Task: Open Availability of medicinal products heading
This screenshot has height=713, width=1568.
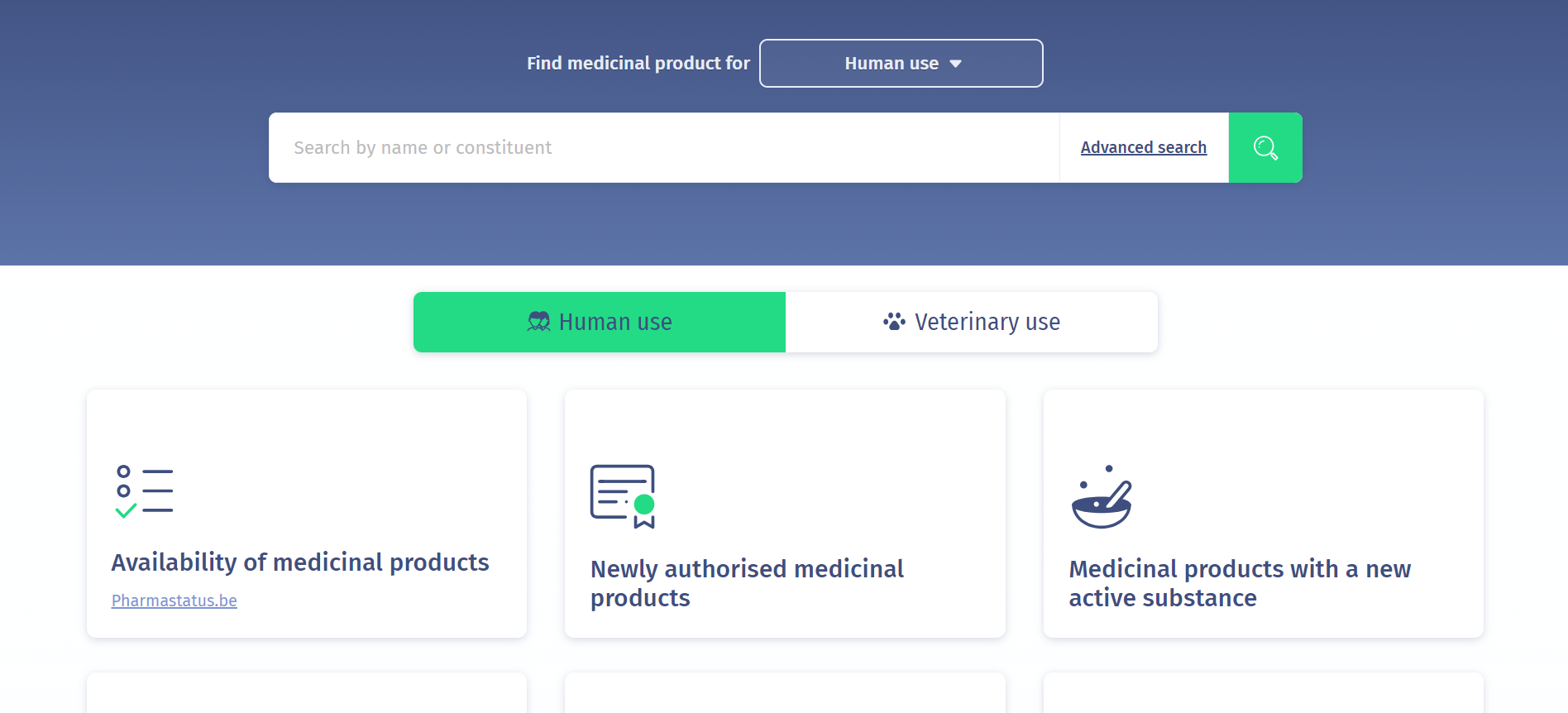Action: click(x=300, y=562)
